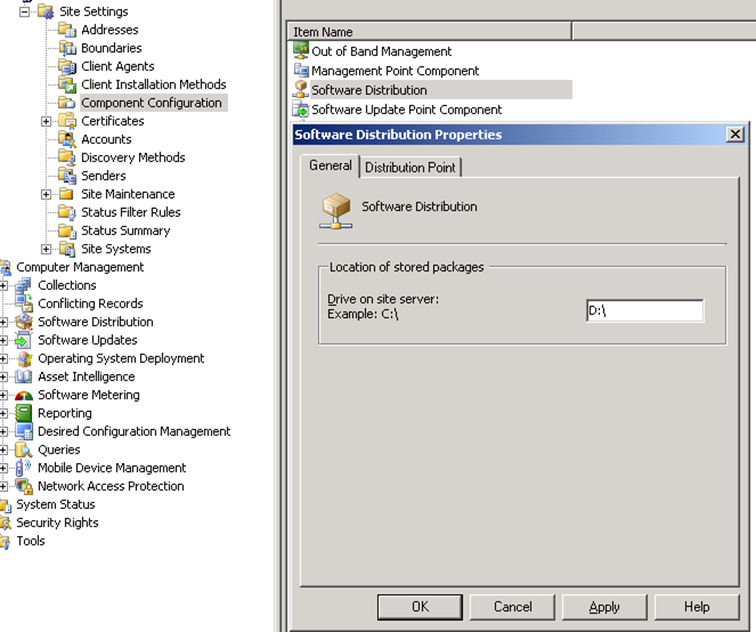The height and width of the screenshot is (632, 756).
Task: Click the Site Settings folder icon
Action: pos(46,11)
